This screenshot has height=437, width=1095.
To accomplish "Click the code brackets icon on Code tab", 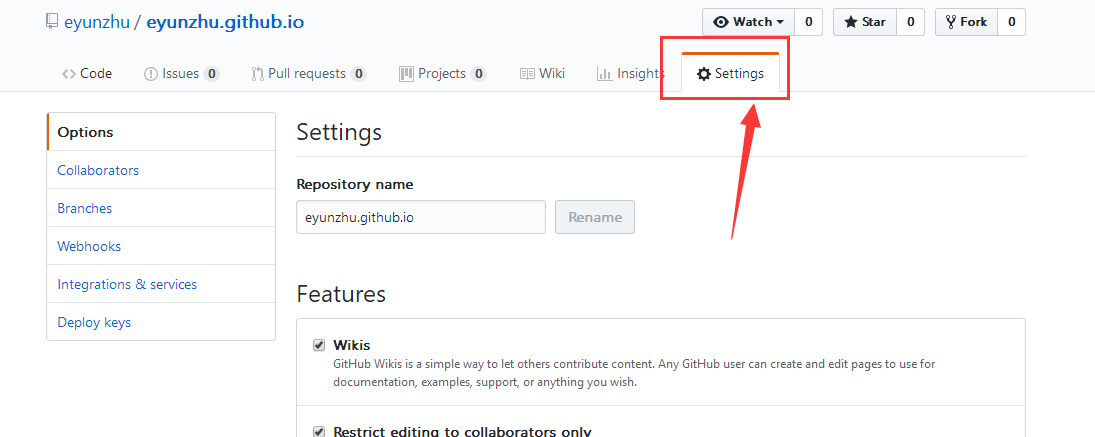I will [x=68, y=74].
